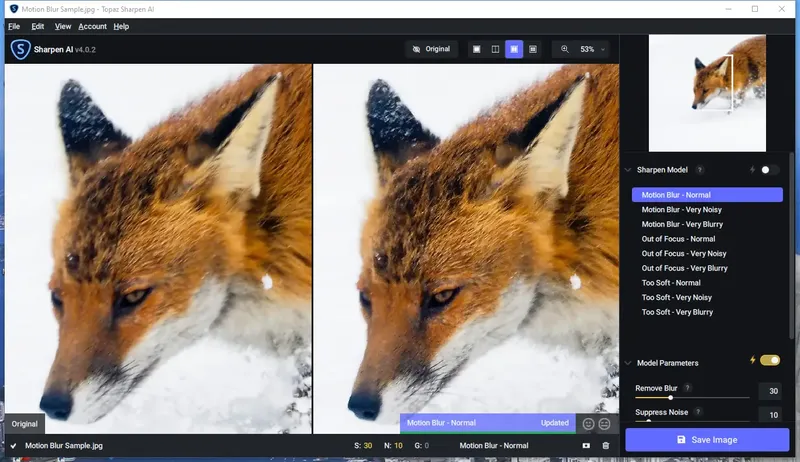The width and height of the screenshot is (800, 462).
Task: Choose comparison grid view layout icon
Action: [533, 49]
